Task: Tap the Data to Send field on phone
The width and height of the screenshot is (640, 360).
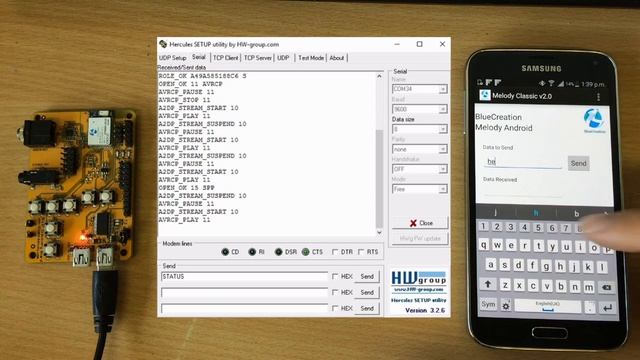Action: (x=523, y=162)
